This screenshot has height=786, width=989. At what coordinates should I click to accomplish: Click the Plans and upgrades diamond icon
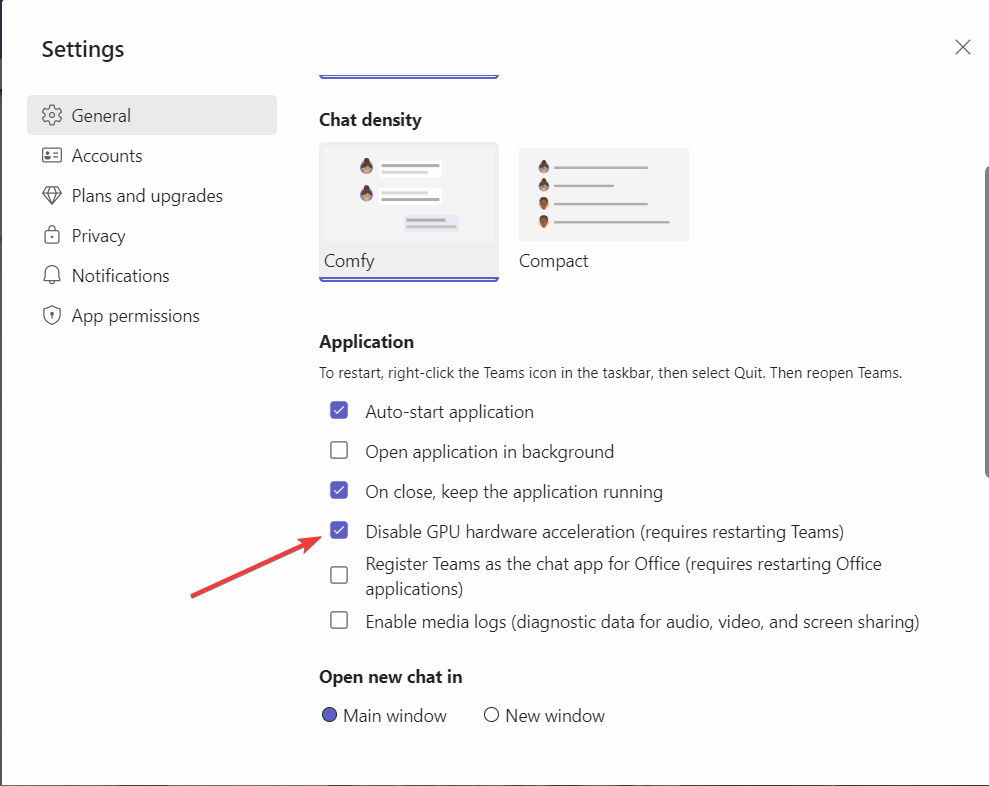pyautogui.click(x=52, y=196)
